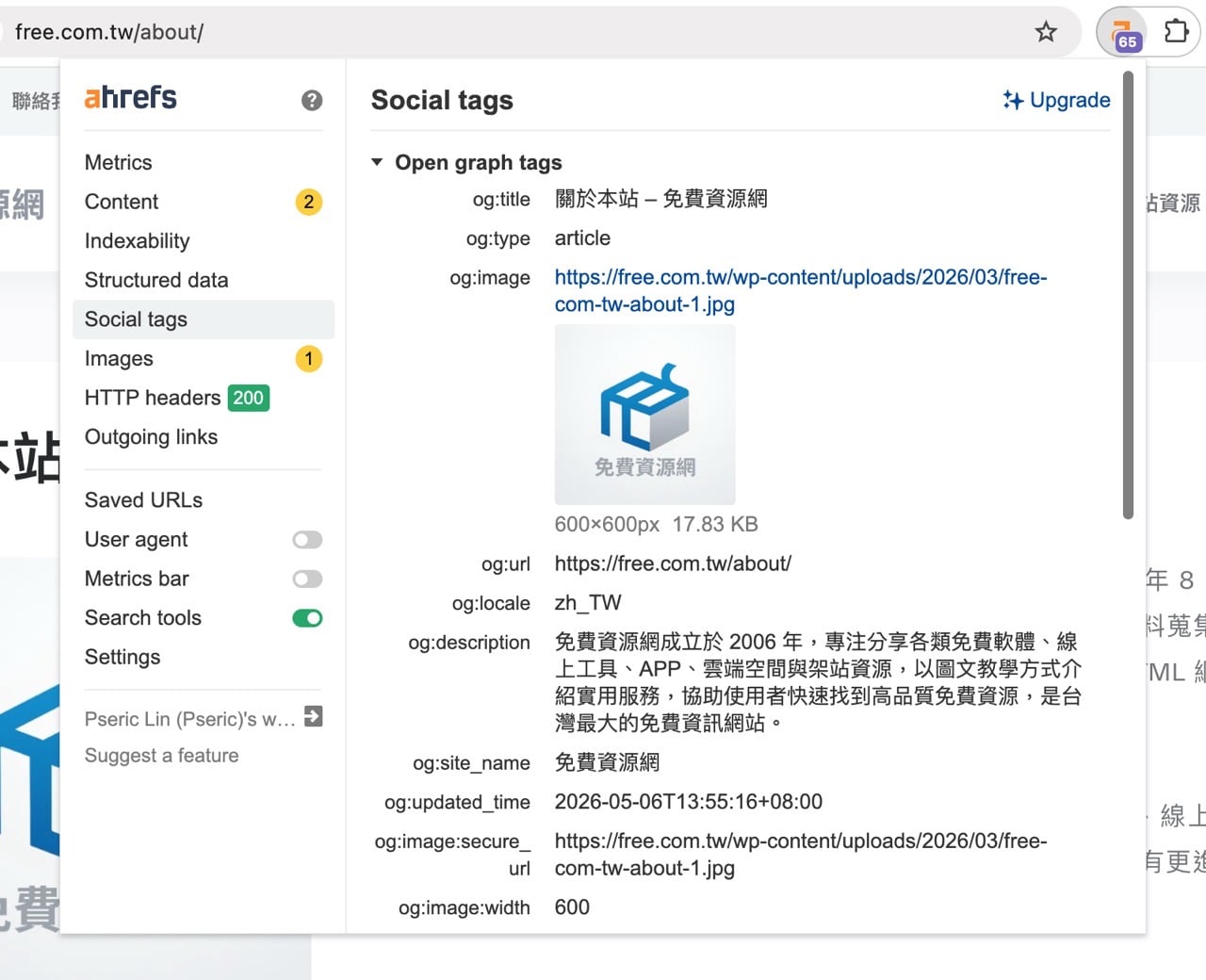
Task: Click the Social tags heading
Action: (442, 100)
